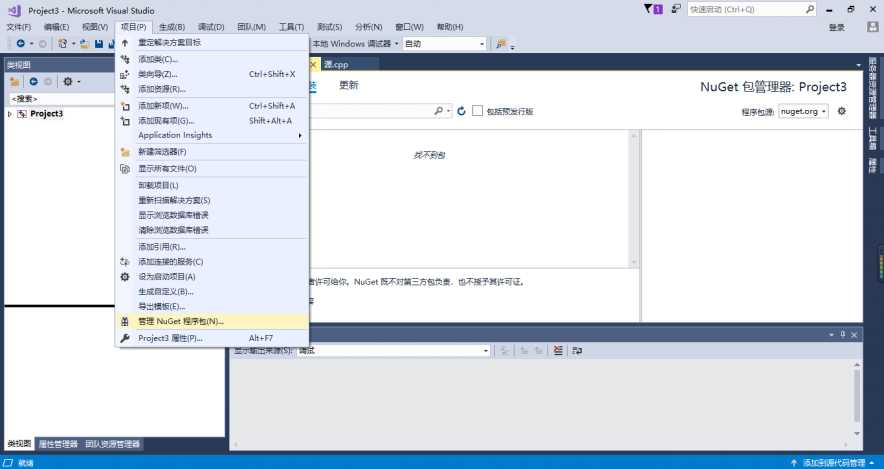
Task: Open the 视图(V) menu
Action: coord(95,27)
